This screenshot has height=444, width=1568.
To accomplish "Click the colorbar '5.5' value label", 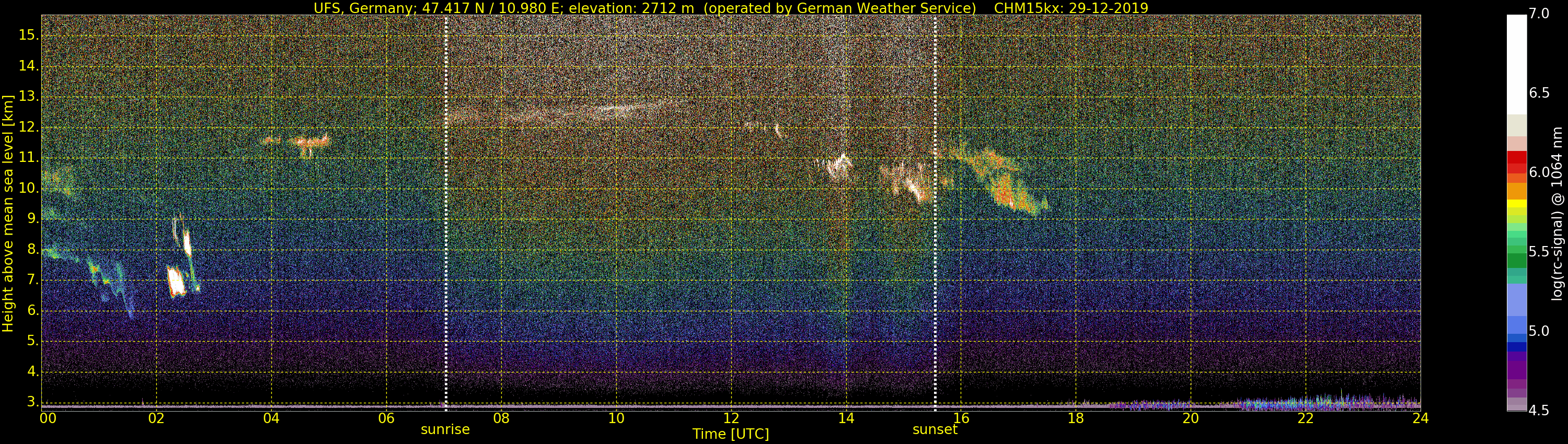I will pos(1539,252).
